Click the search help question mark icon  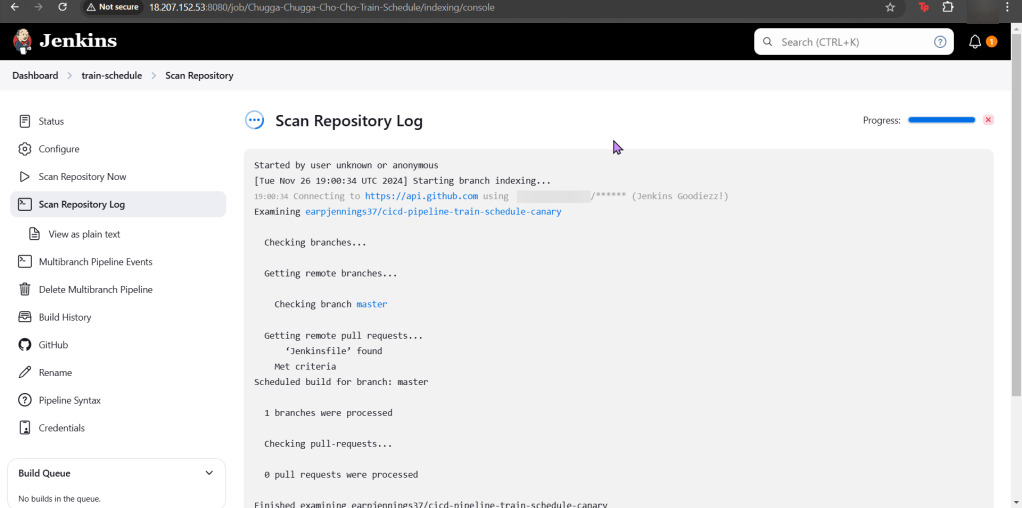click(x=939, y=42)
